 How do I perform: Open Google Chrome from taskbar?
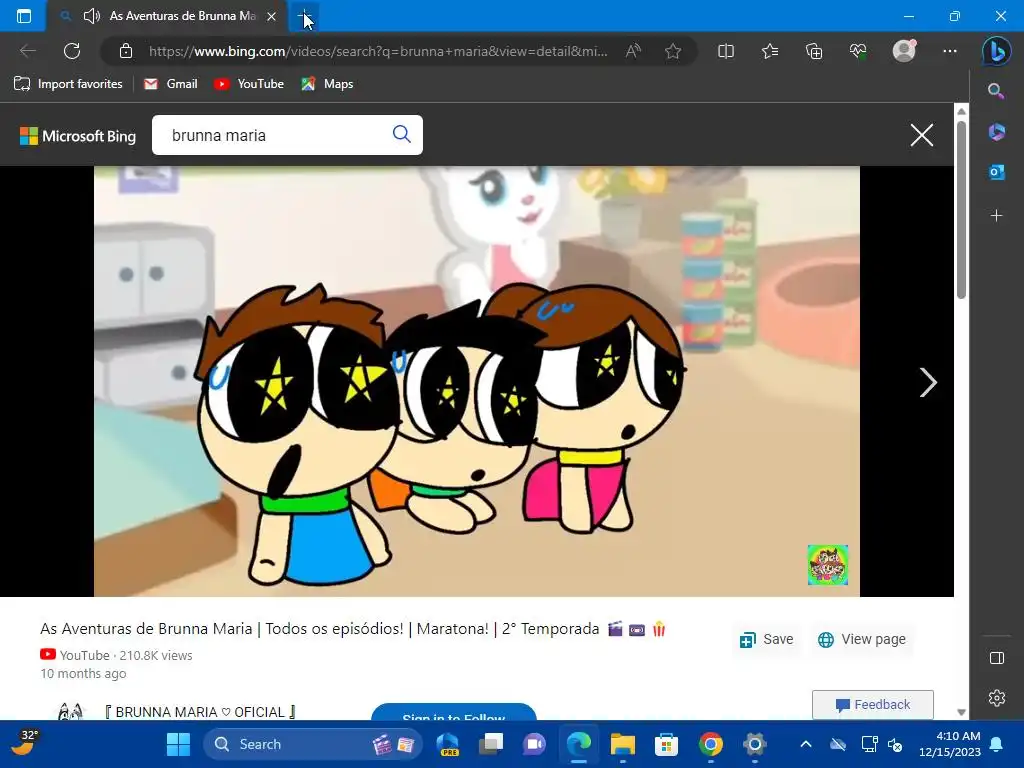(x=711, y=744)
